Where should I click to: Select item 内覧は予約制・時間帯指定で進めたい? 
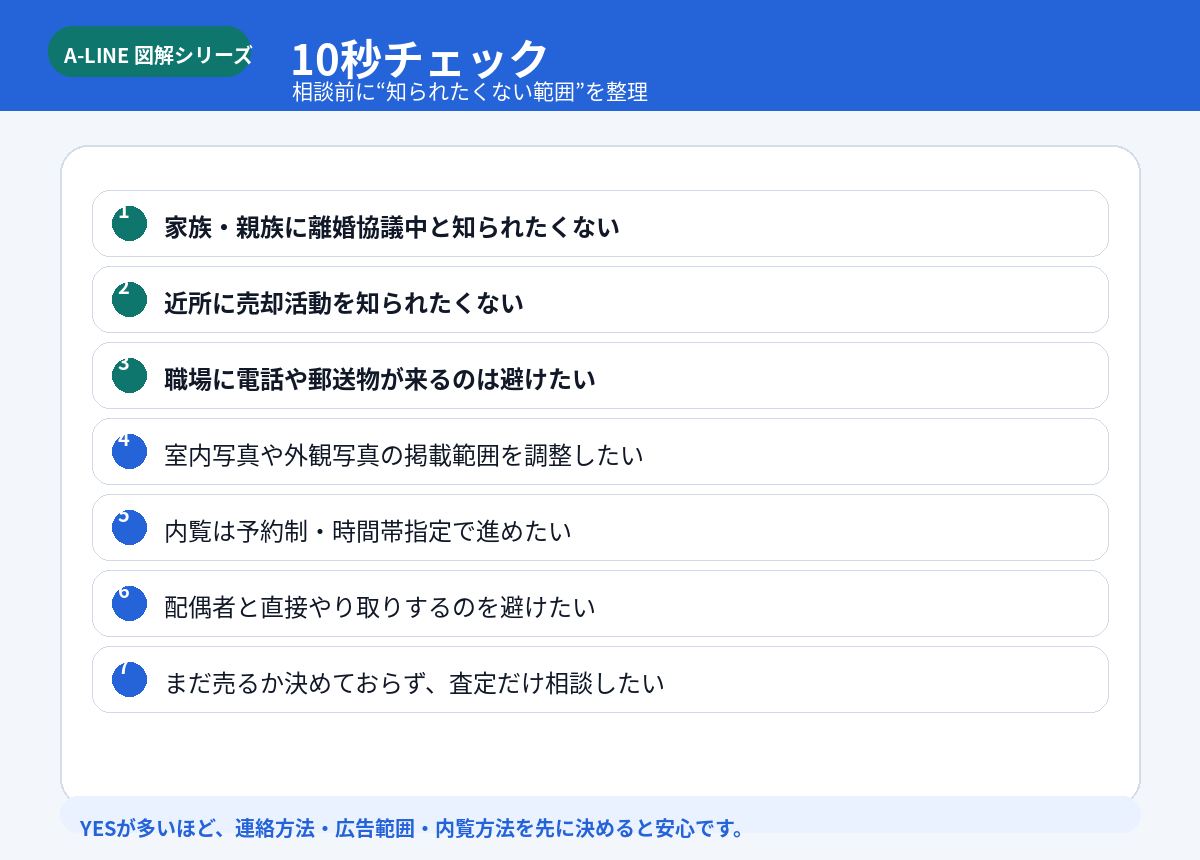pos(600,528)
